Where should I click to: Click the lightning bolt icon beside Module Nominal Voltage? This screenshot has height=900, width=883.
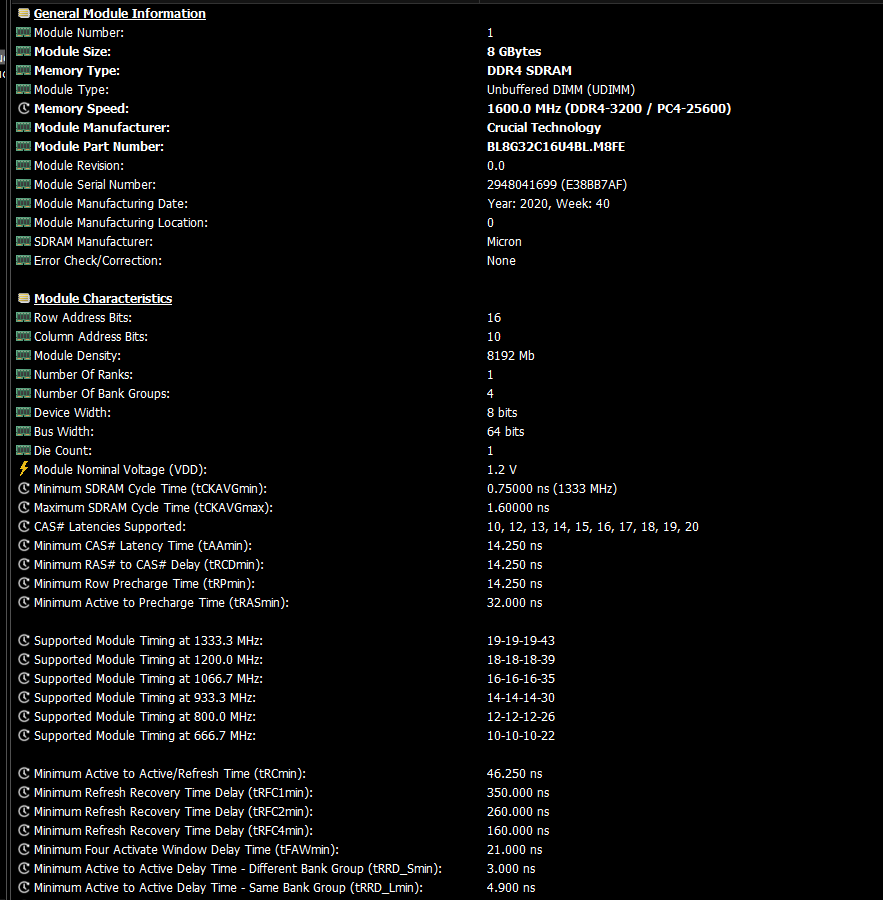coord(24,469)
